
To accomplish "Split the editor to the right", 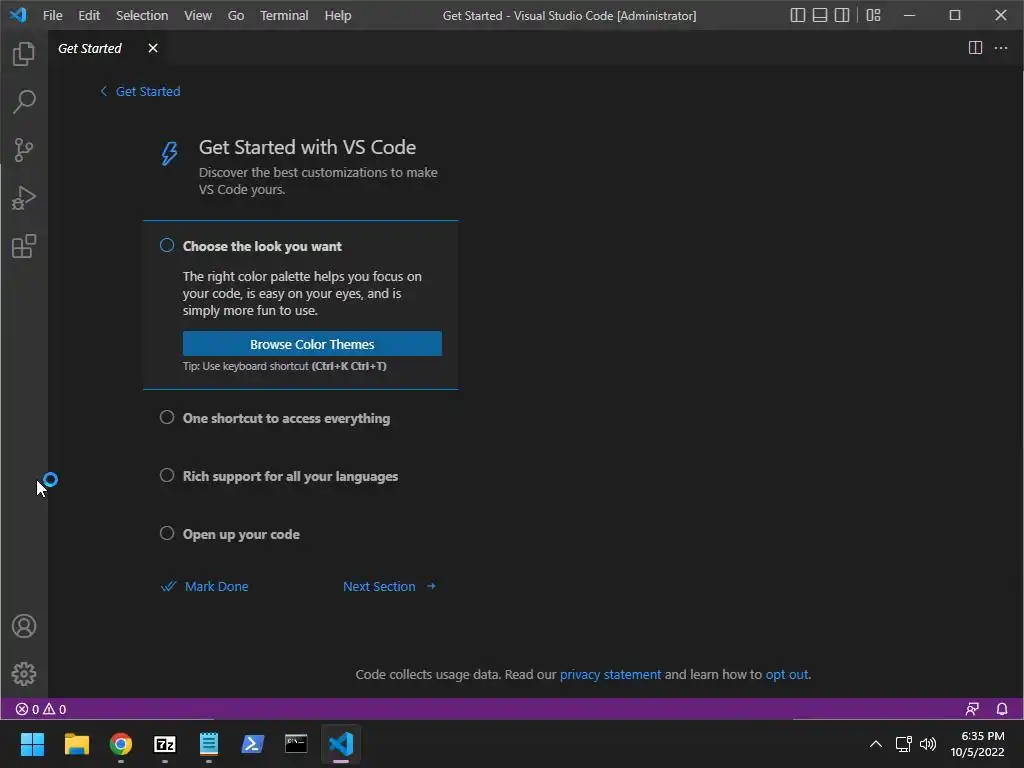I will click(975, 48).
